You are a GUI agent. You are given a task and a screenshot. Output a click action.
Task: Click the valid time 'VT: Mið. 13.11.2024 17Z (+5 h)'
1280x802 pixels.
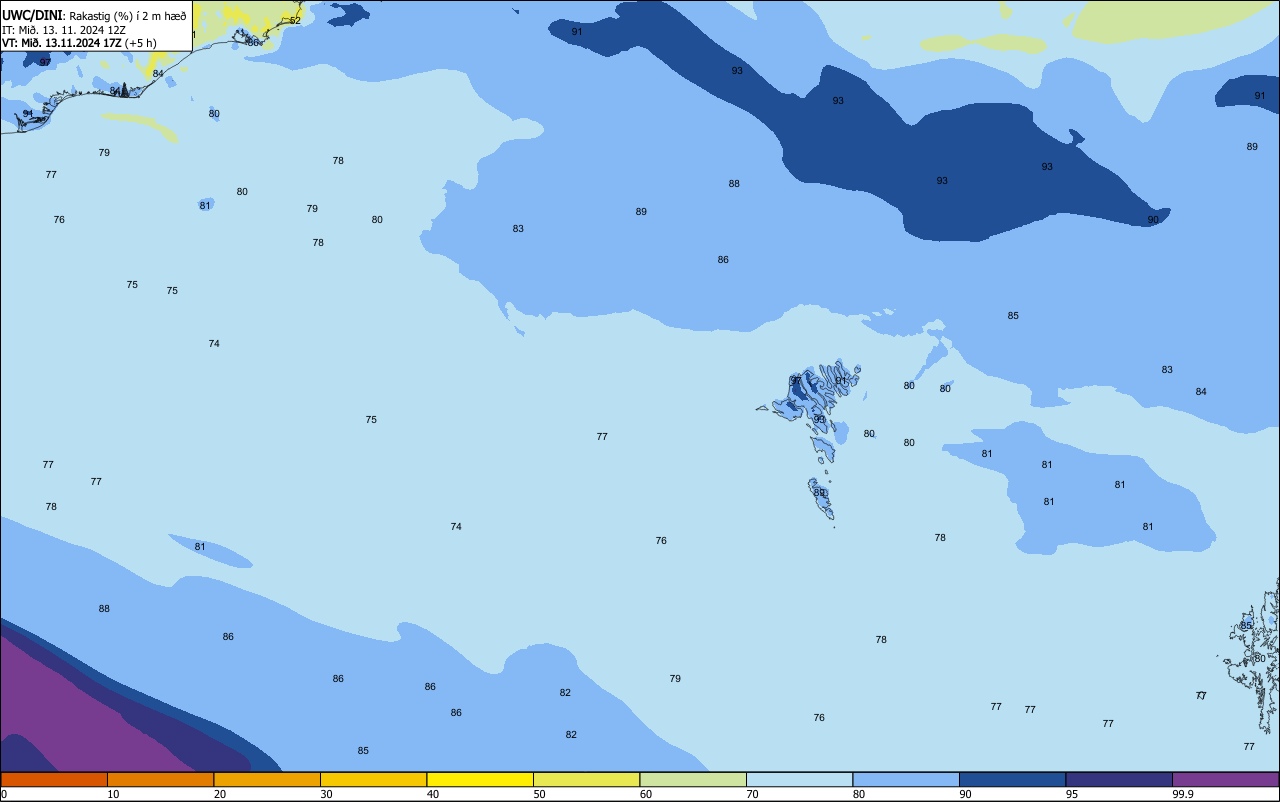[x=79, y=43]
